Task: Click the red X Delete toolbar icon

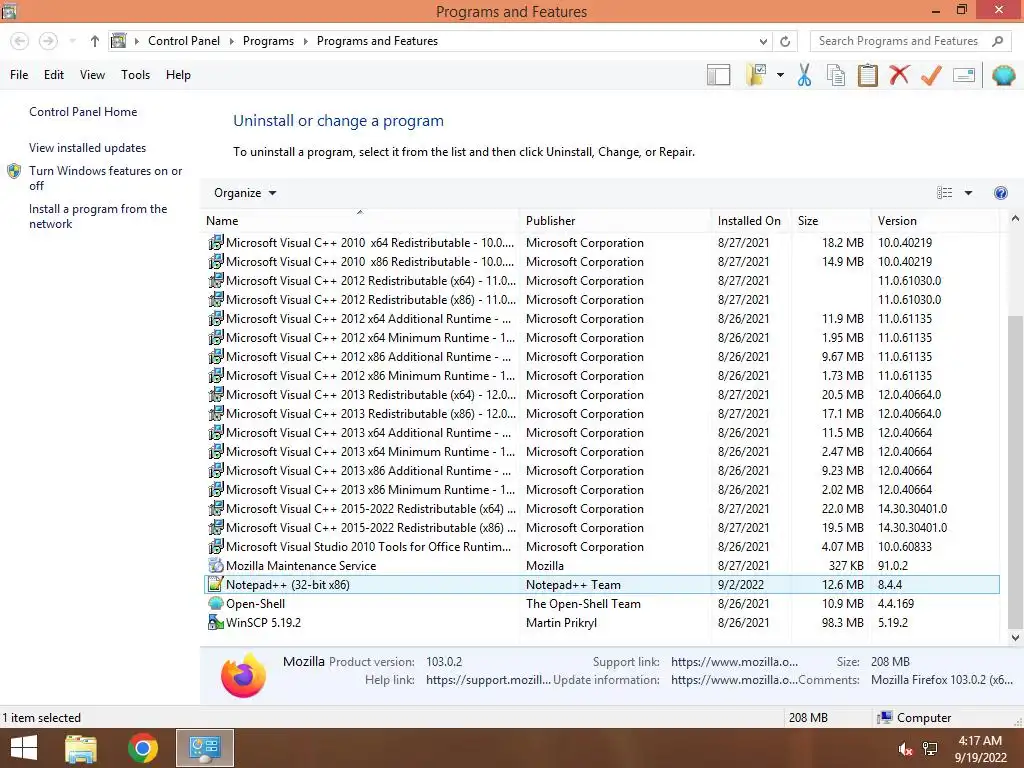Action: point(899,75)
